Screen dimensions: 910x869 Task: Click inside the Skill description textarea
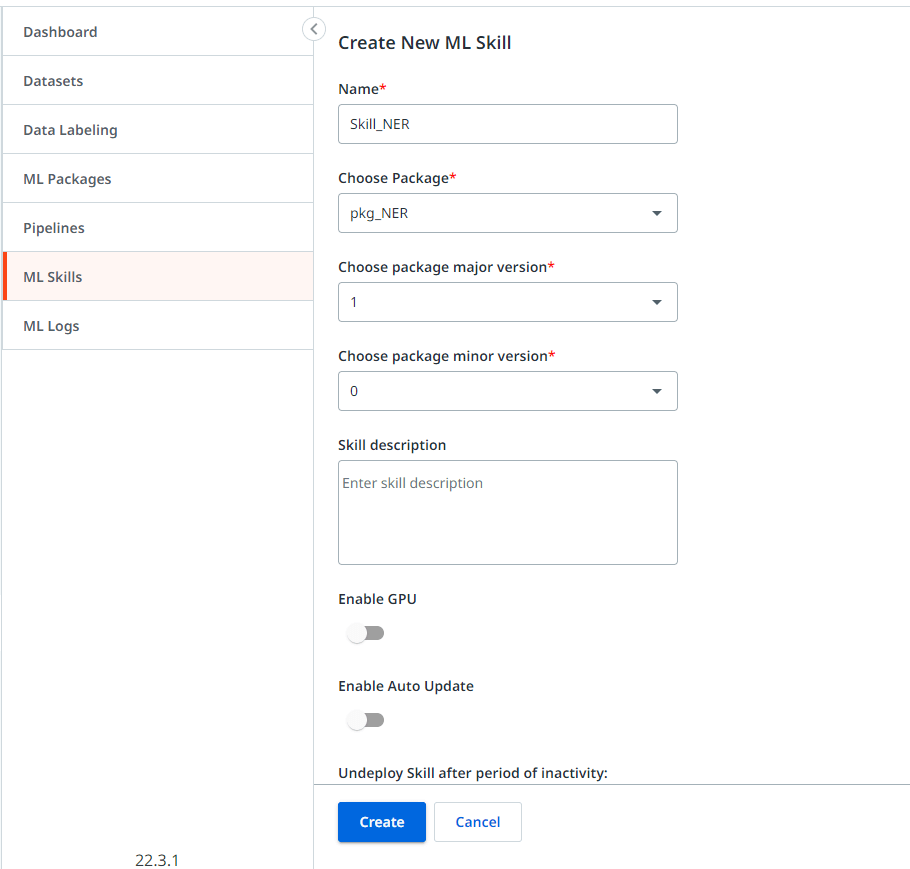(x=507, y=513)
